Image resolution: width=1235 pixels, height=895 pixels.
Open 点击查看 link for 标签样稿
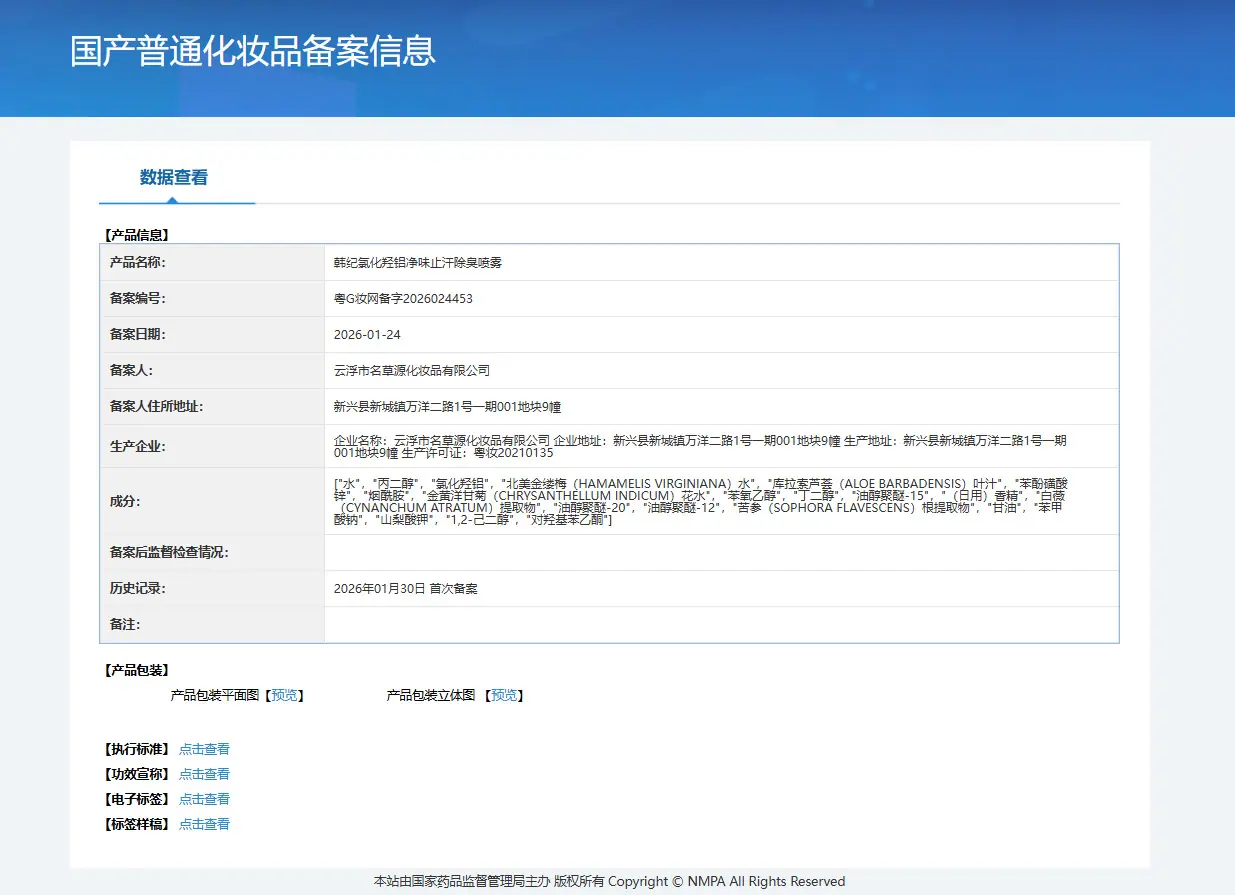coord(204,824)
